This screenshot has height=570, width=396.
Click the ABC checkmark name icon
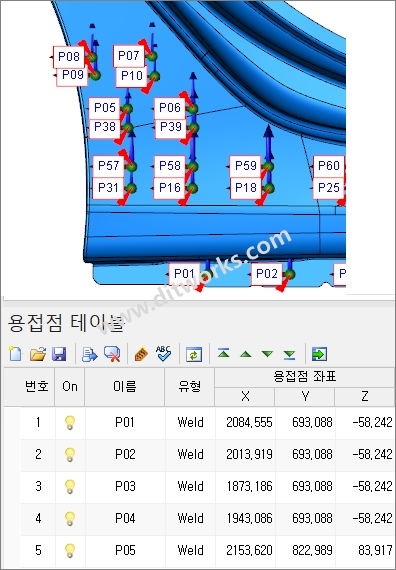click(141, 354)
